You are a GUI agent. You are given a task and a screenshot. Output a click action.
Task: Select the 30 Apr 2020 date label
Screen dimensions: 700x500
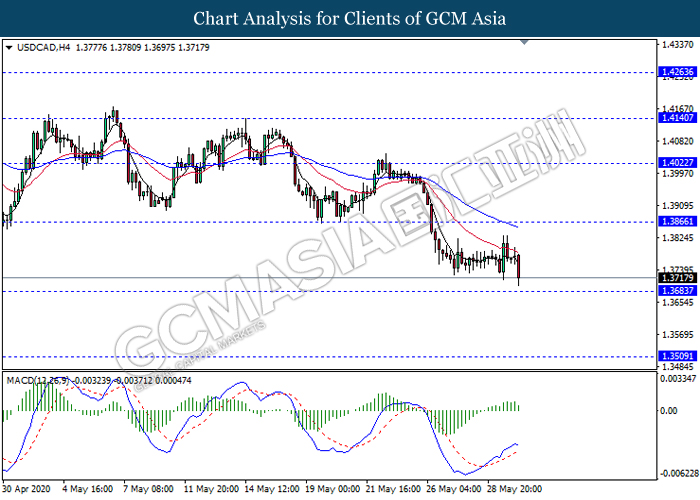click(27, 489)
